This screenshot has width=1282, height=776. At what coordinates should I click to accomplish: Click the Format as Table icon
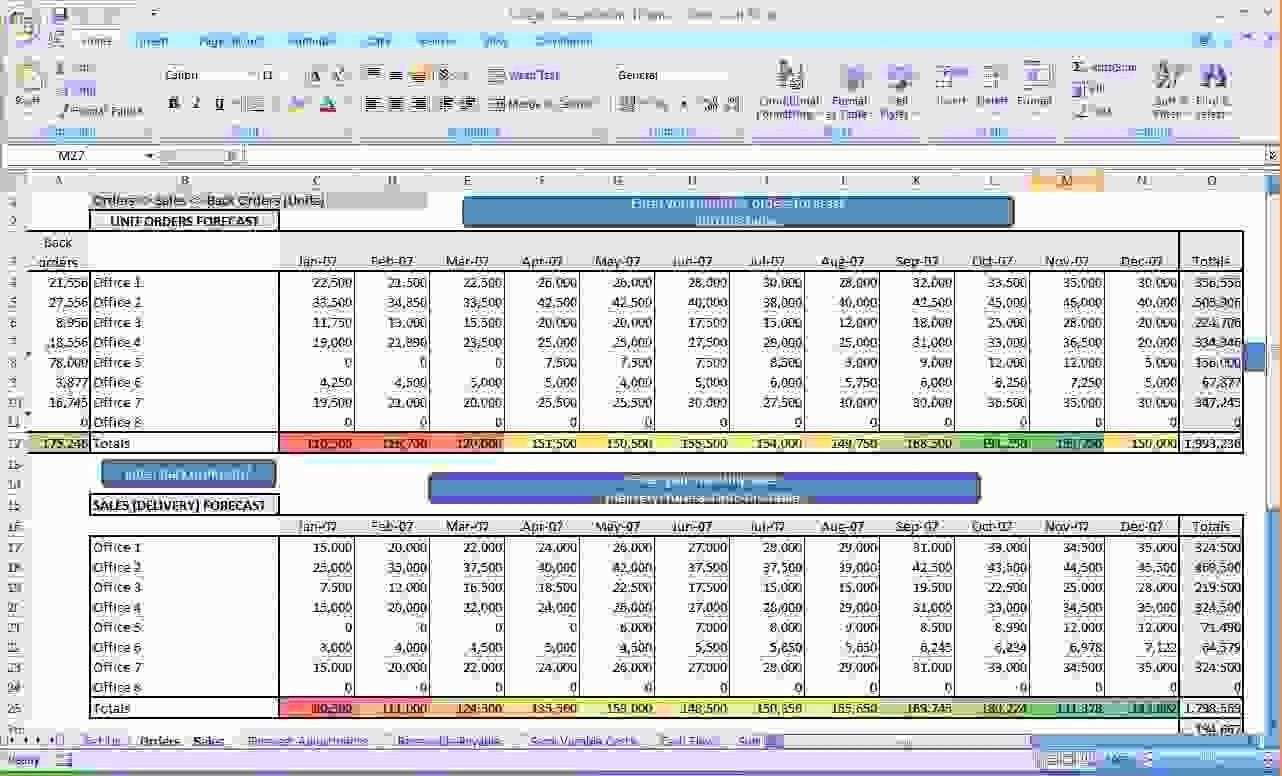coord(851,88)
